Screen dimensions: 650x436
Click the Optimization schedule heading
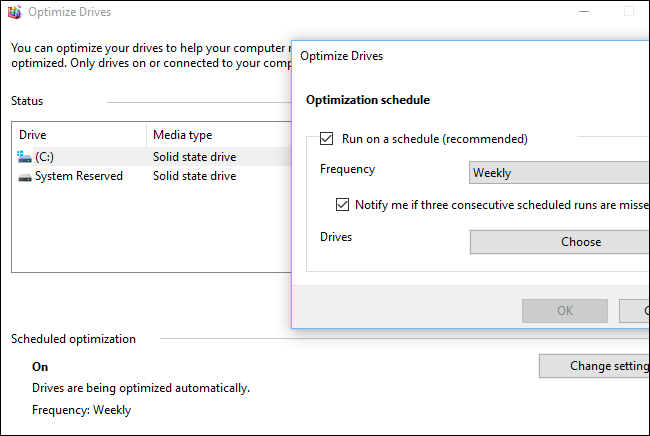[367, 100]
